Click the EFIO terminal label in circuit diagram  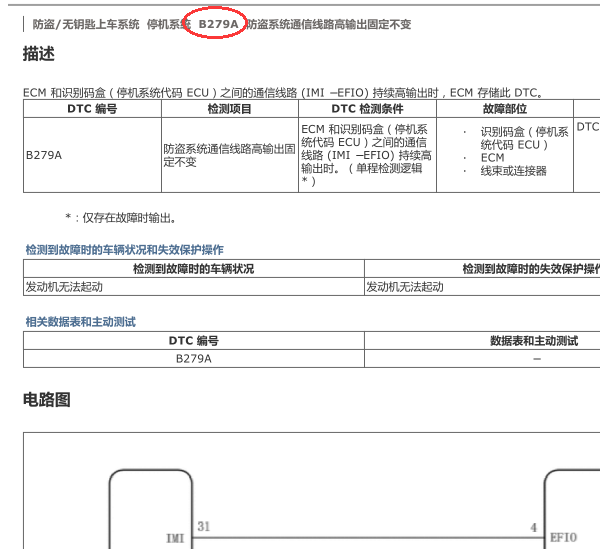click(x=563, y=538)
